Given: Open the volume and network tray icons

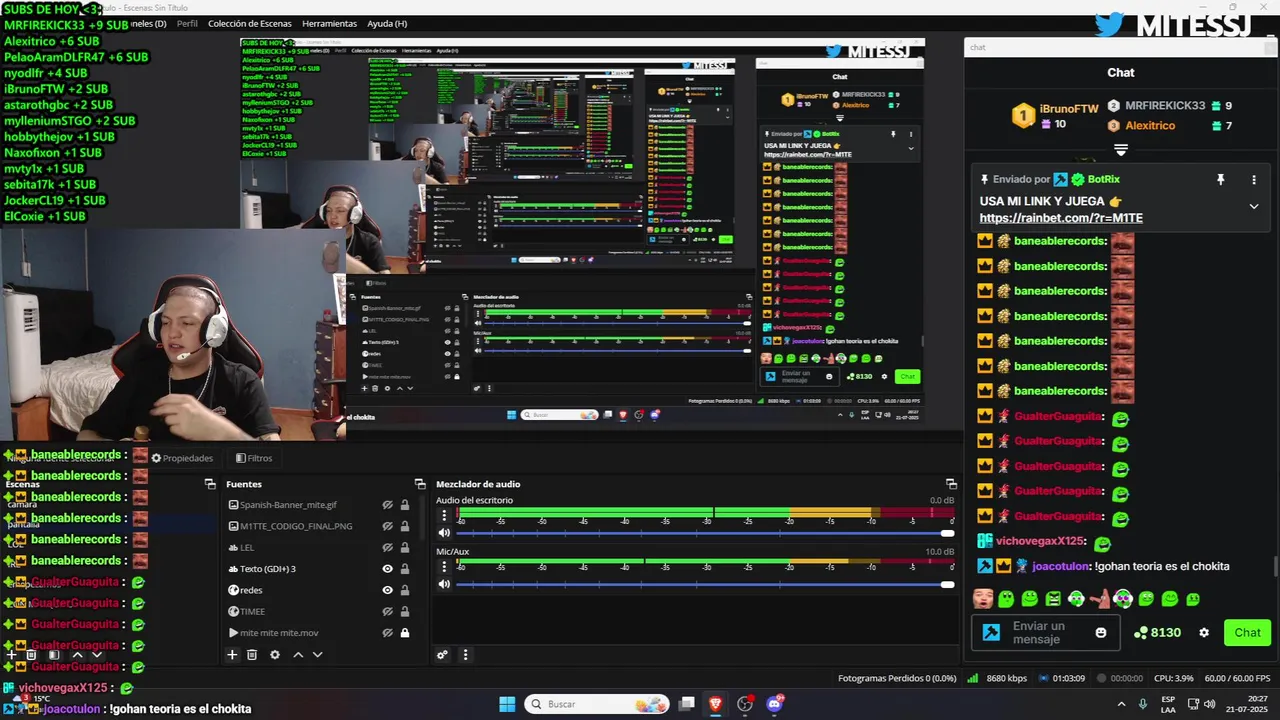Looking at the screenshot, I should [1200, 704].
